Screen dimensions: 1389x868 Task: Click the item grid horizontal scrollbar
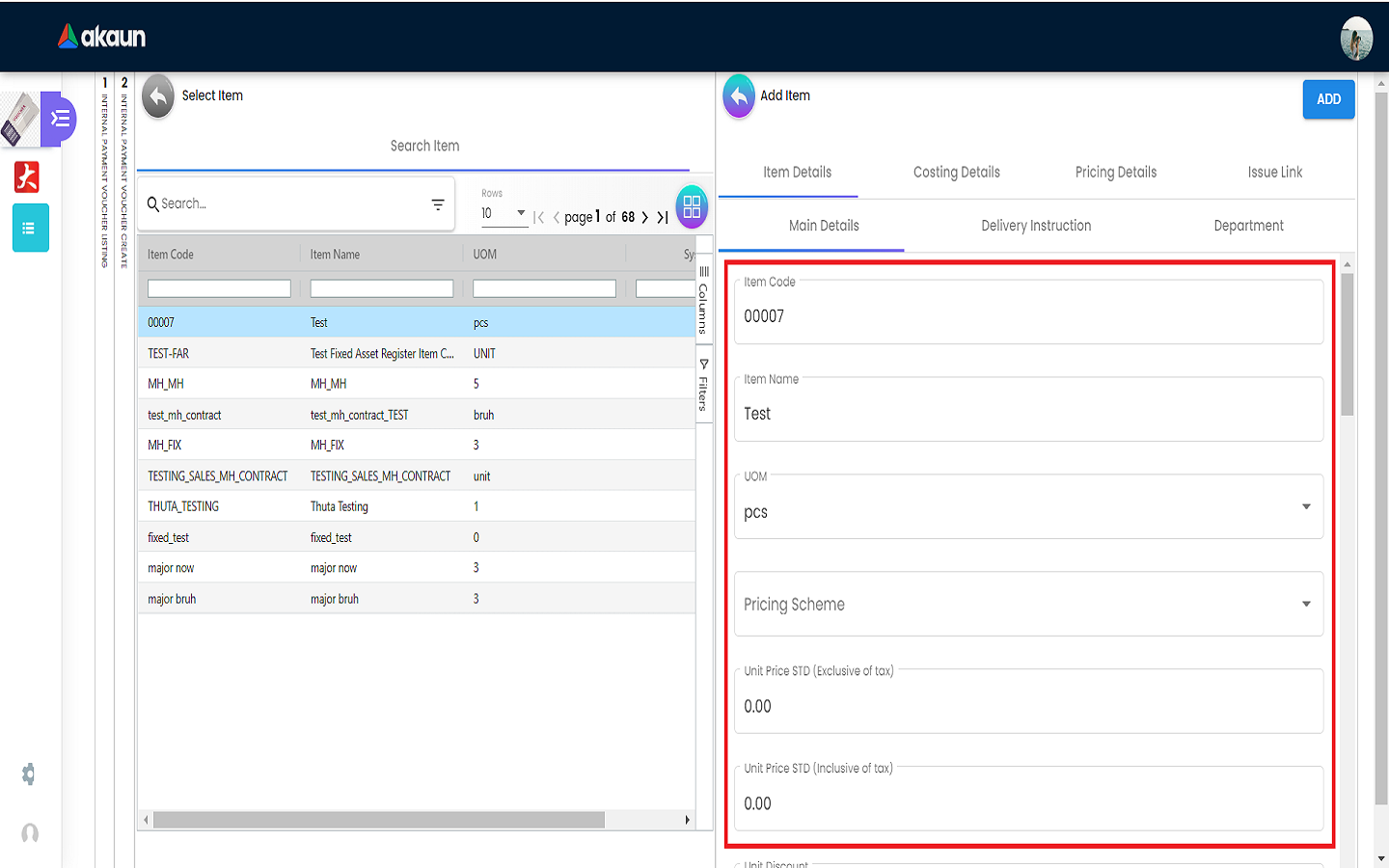pyautogui.click(x=378, y=820)
